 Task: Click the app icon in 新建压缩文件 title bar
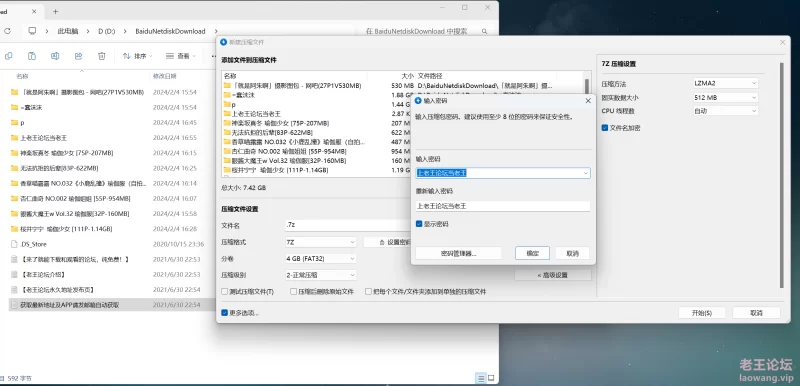pos(223,42)
